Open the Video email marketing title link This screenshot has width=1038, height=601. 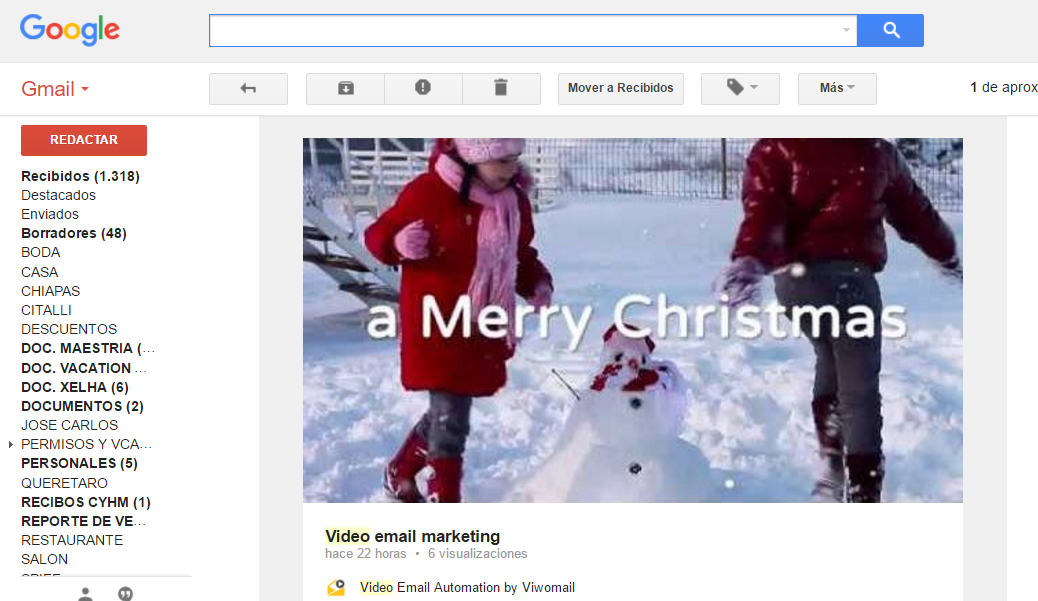pos(412,536)
